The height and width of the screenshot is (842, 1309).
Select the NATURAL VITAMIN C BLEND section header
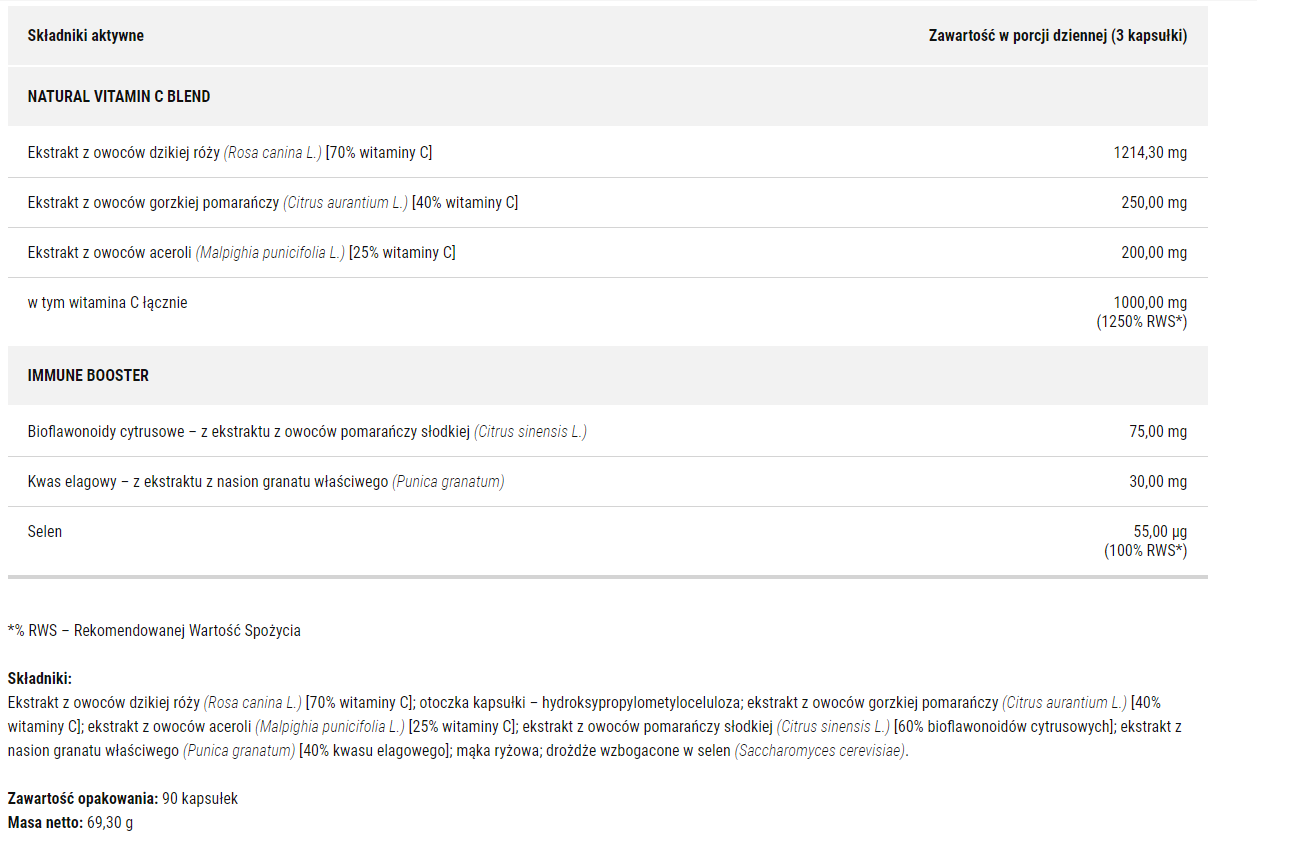608,97
